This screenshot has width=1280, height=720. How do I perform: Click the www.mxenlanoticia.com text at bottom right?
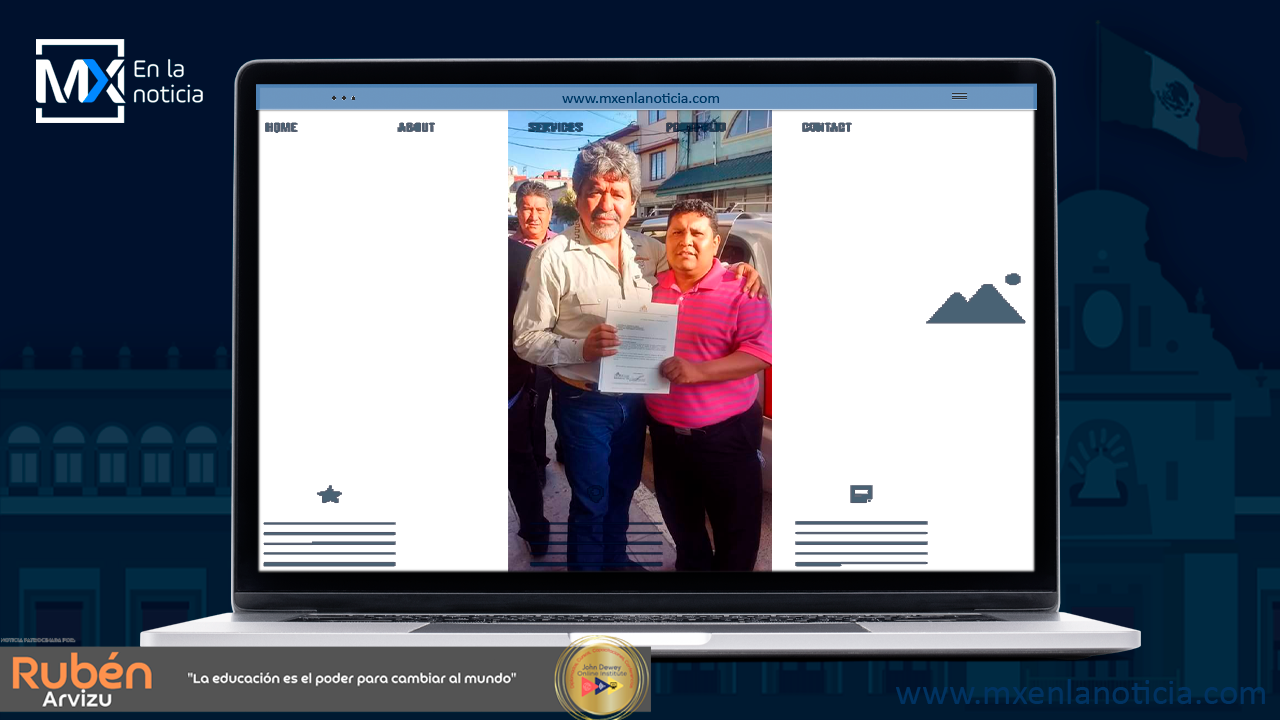tap(1081, 694)
